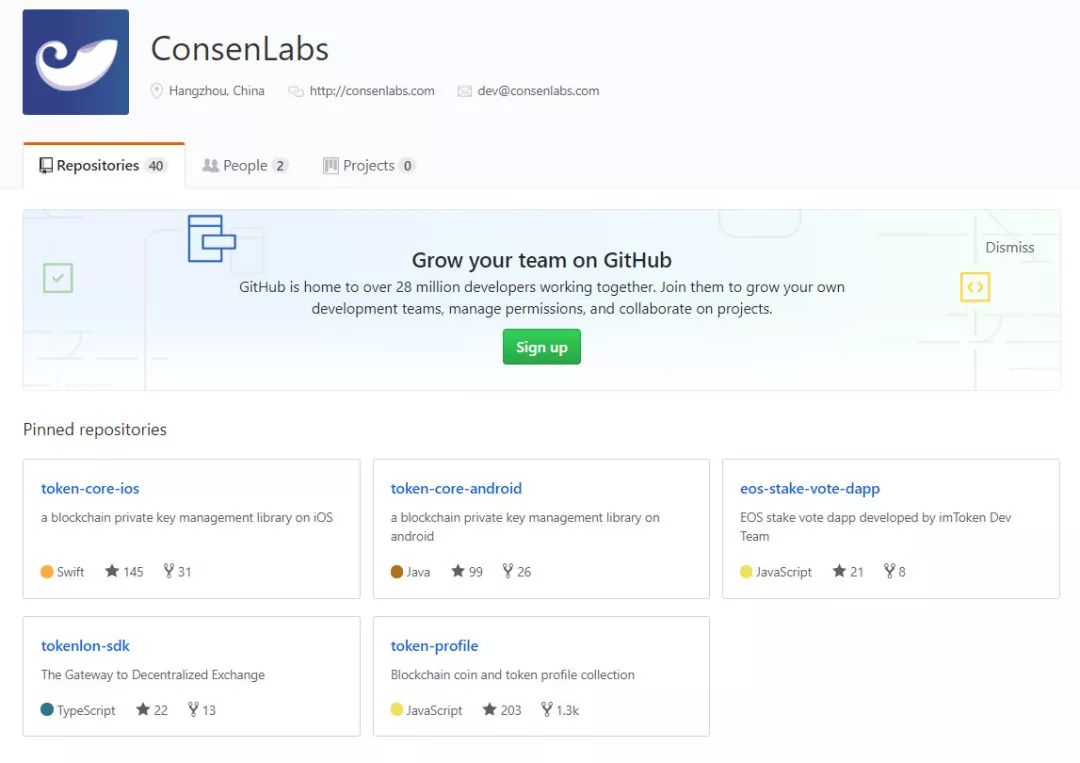
Task: Open the Projects tab
Action: click(368, 166)
